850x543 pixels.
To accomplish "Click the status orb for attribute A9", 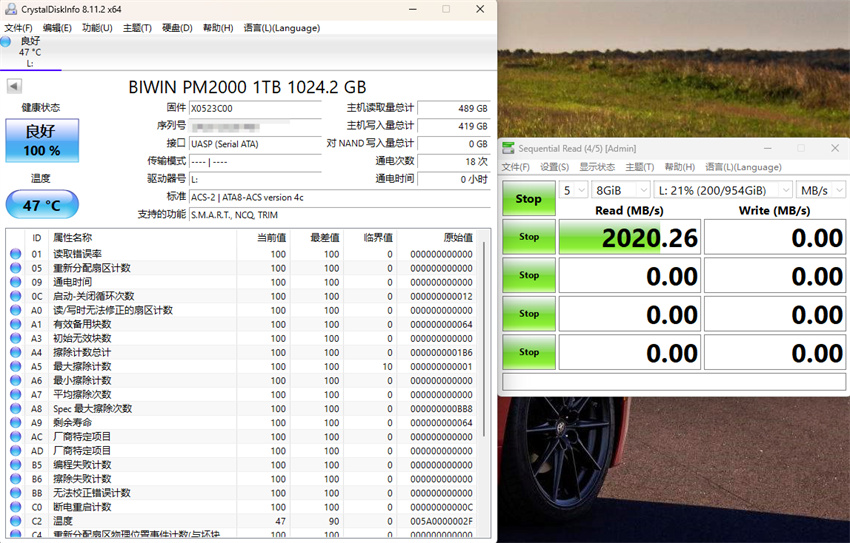I will tap(16, 423).
